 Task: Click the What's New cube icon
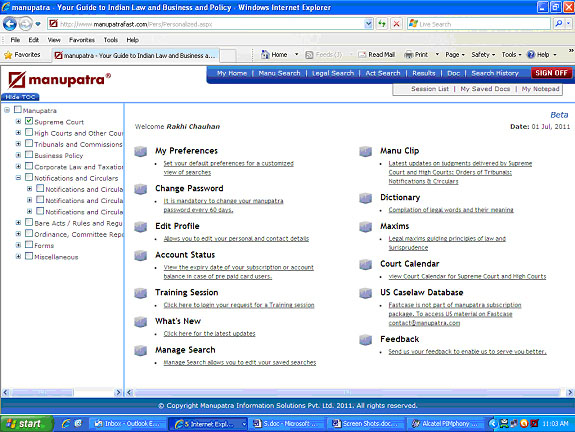click(x=140, y=322)
